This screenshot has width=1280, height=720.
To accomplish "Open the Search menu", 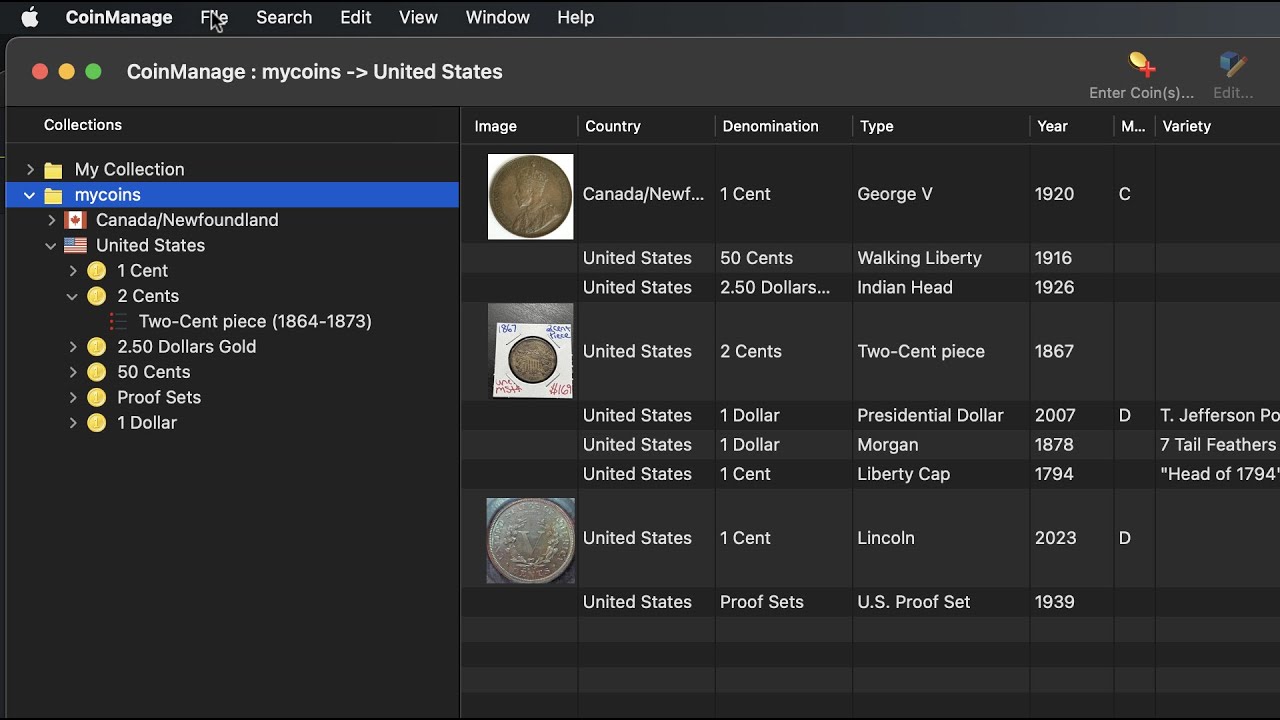I will (284, 17).
